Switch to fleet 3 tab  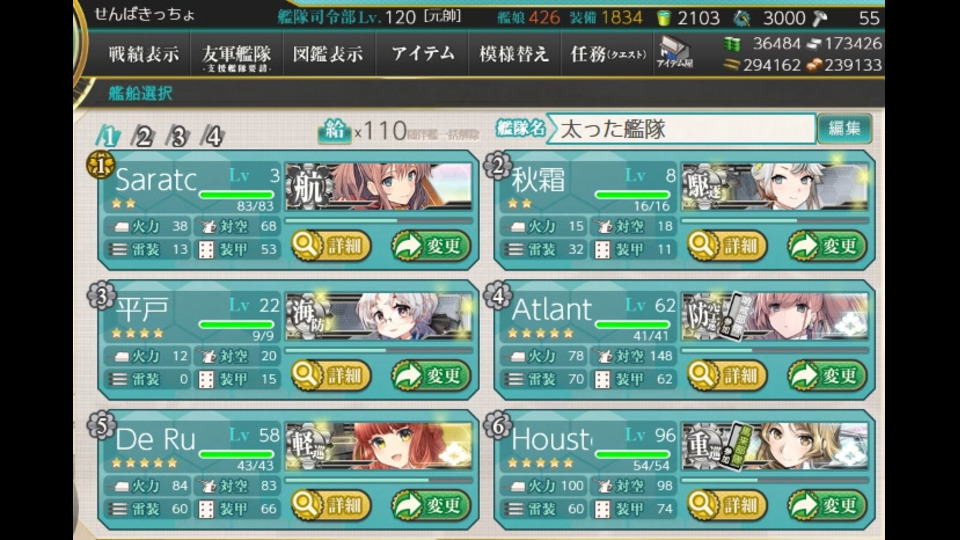coord(178,136)
